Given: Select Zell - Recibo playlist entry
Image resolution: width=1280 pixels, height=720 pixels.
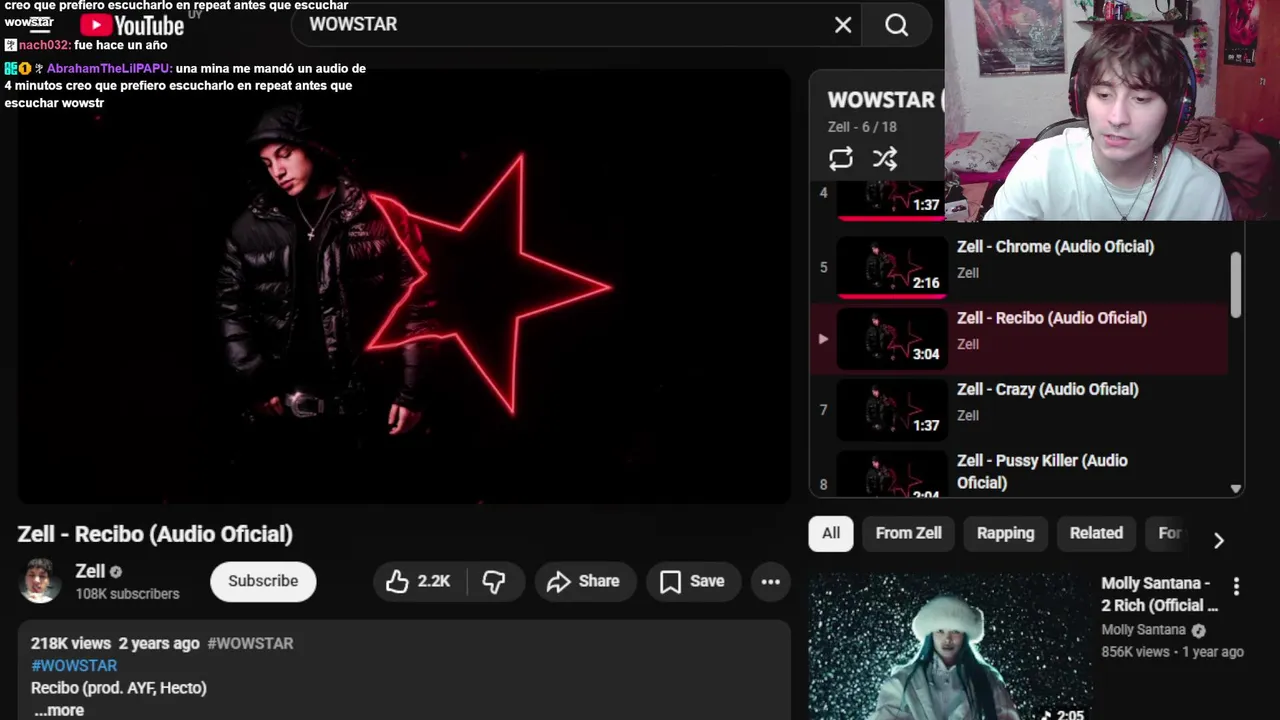Looking at the screenshot, I should point(1020,339).
